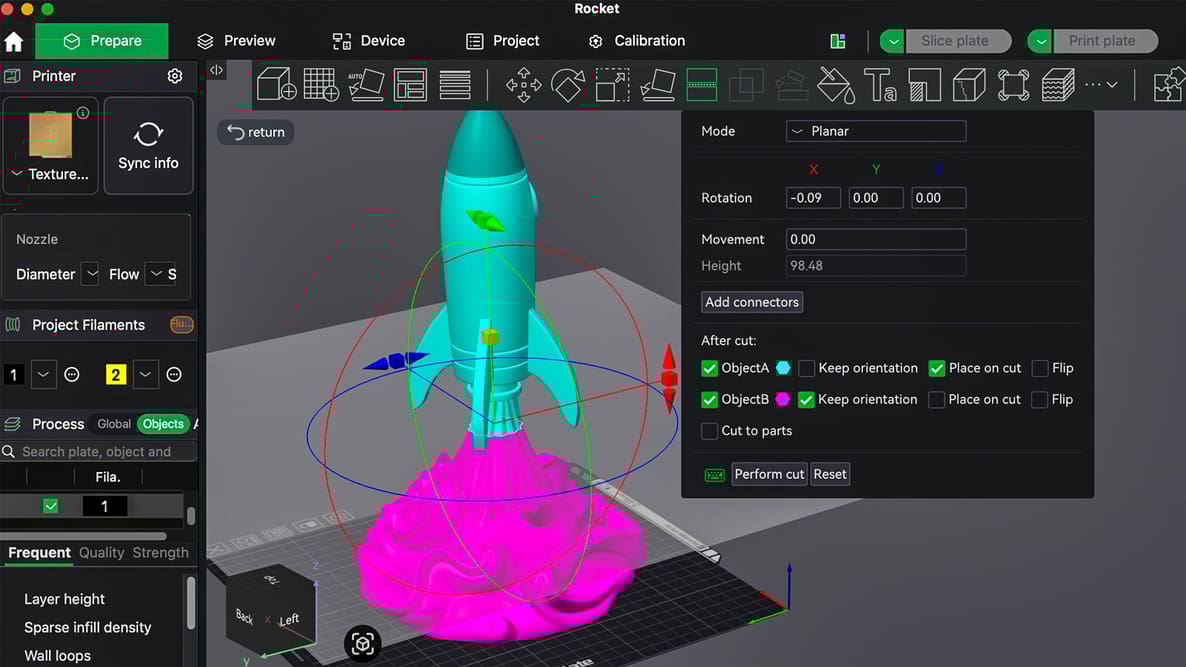The width and height of the screenshot is (1186, 667).
Task: Open the Planar cut mode dropdown
Action: [875, 131]
